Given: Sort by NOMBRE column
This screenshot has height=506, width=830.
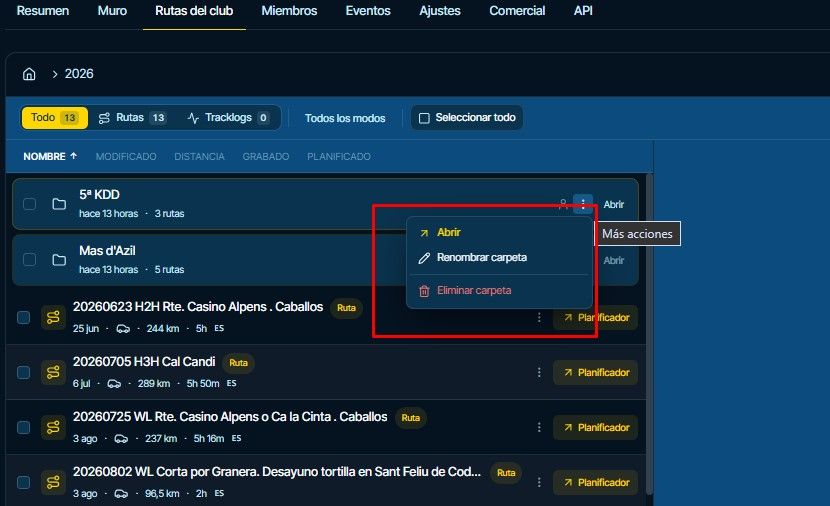Looking at the screenshot, I should 50,156.
